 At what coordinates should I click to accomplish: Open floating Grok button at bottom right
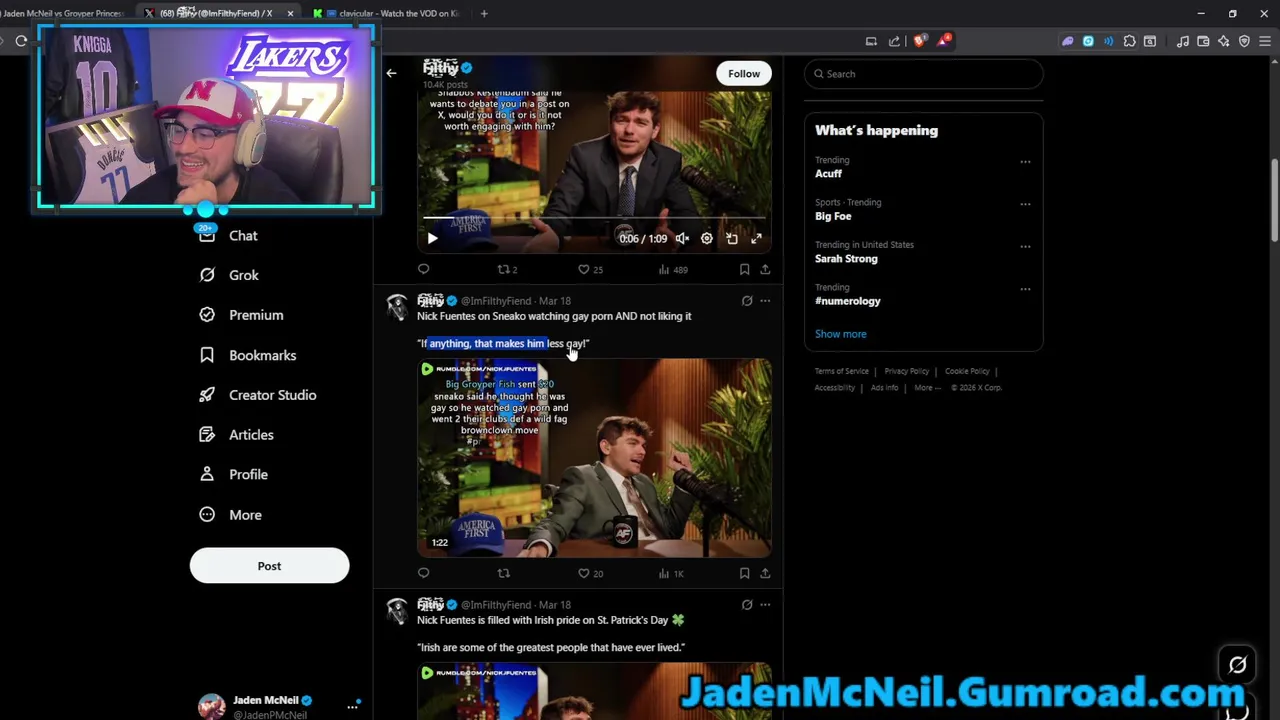(1237, 665)
